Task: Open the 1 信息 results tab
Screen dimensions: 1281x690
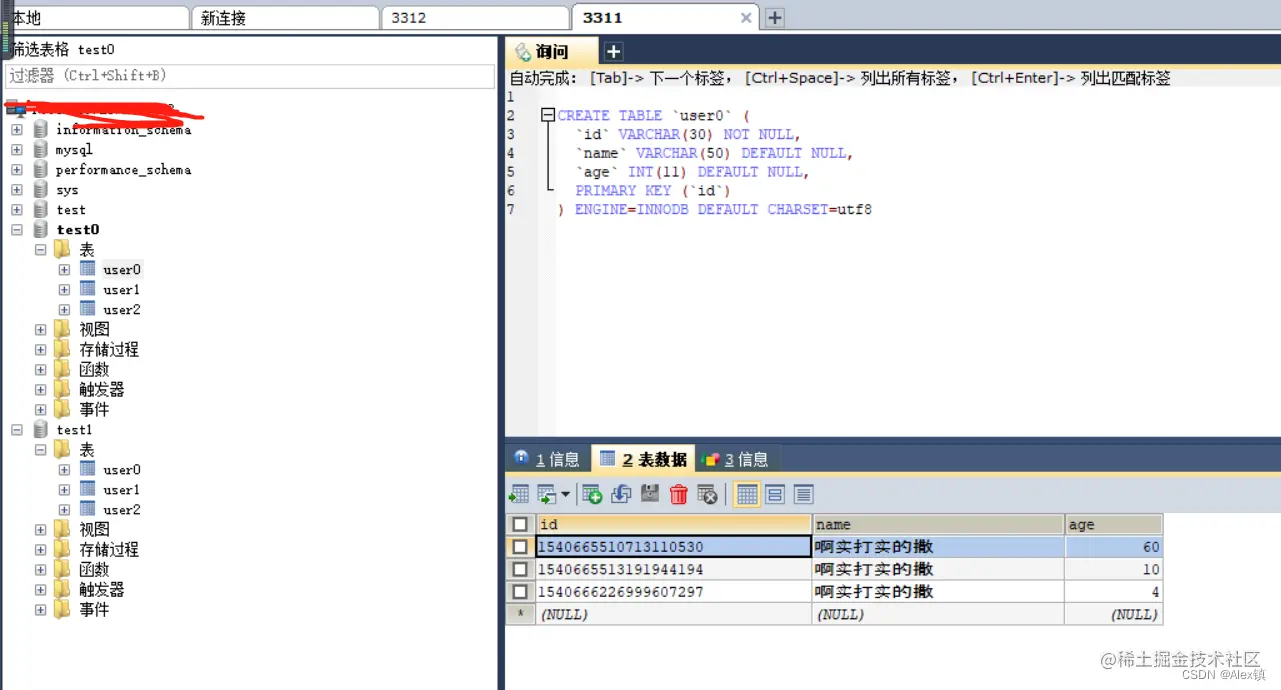Action: (x=548, y=459)
